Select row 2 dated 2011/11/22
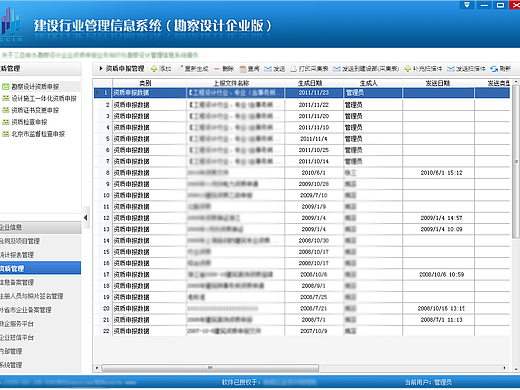This screenshot has height=390, width=520. click(x=302, y=105)
